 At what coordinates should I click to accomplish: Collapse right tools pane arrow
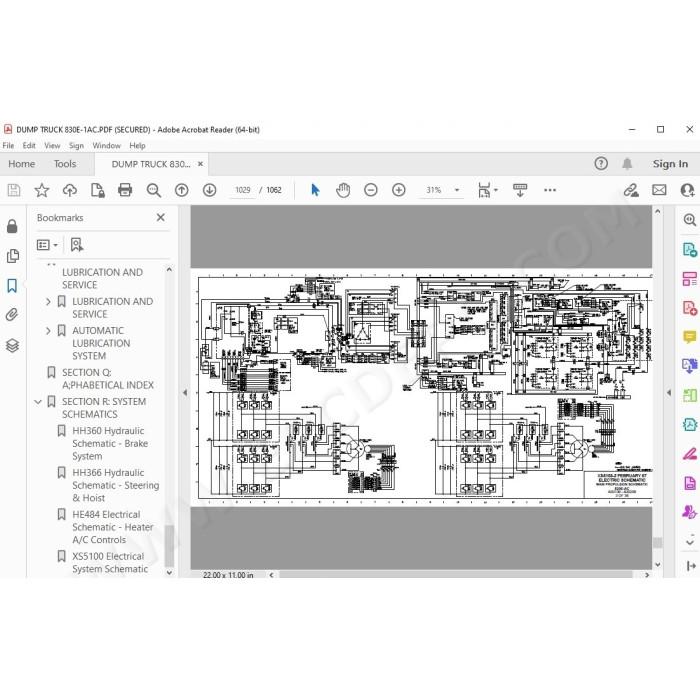[x=669, y=393]
